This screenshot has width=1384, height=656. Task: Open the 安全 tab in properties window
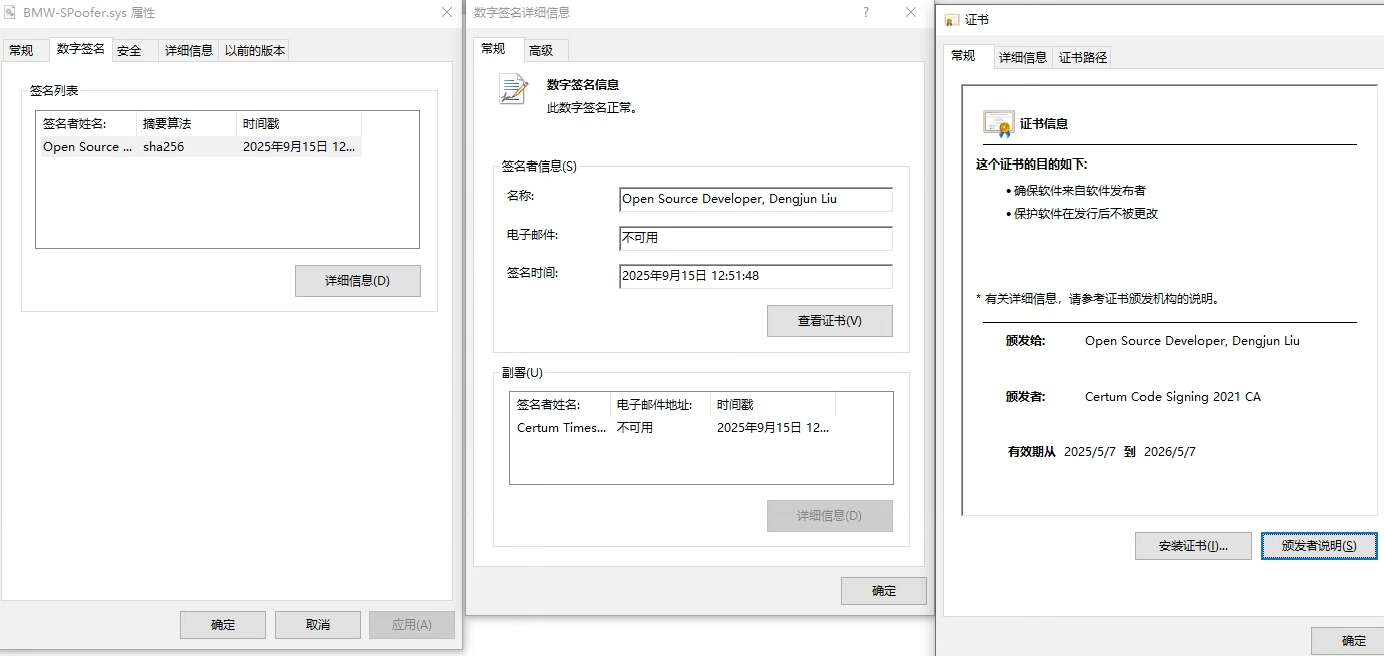(129, 50)
